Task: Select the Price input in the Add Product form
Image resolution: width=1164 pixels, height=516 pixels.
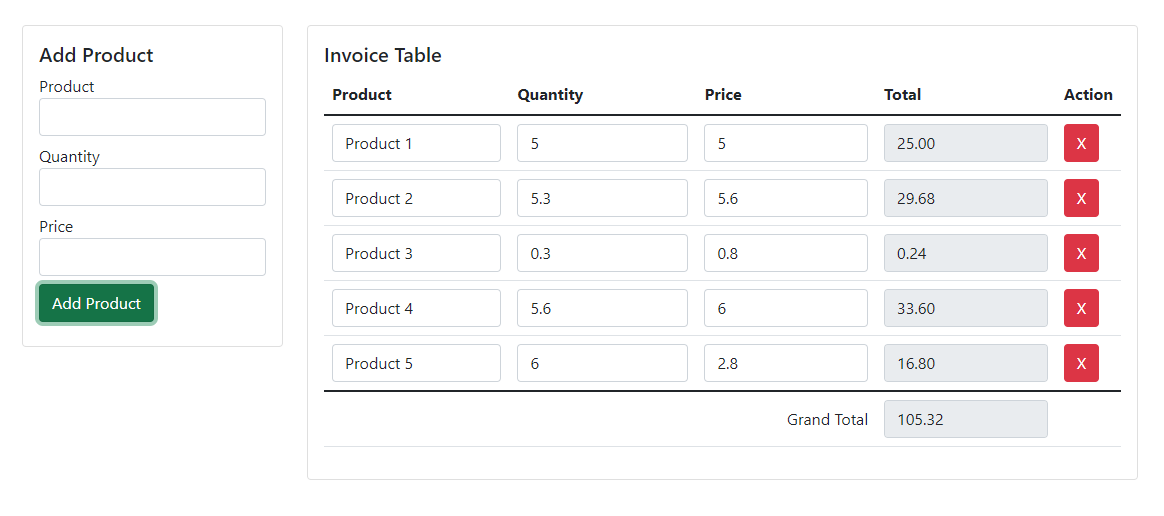Action: pyautogui.click(x=152, y=257)
